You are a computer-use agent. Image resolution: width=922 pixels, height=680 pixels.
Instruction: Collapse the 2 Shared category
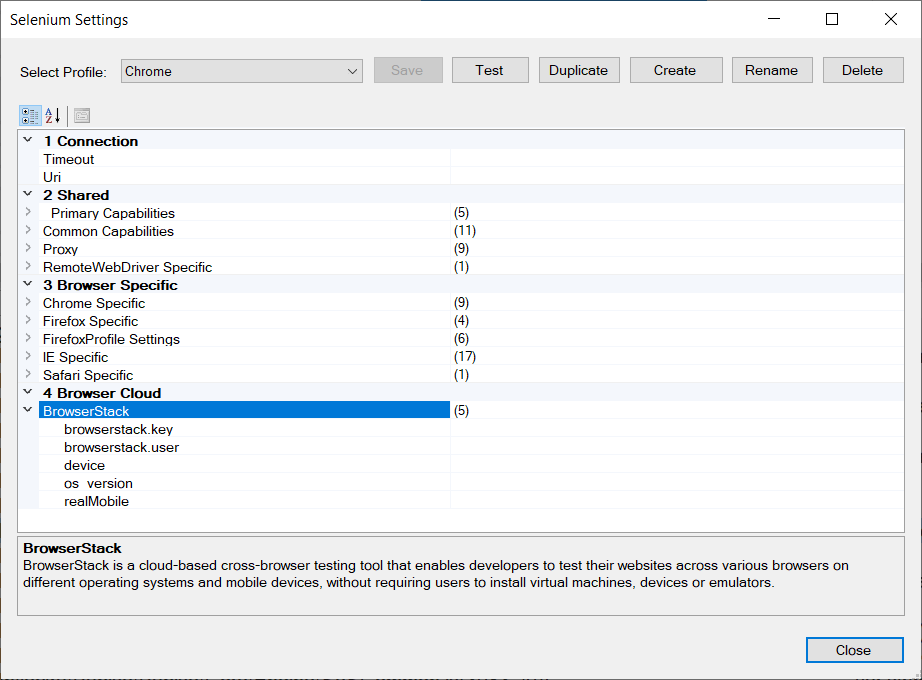[x=28, y=194]
